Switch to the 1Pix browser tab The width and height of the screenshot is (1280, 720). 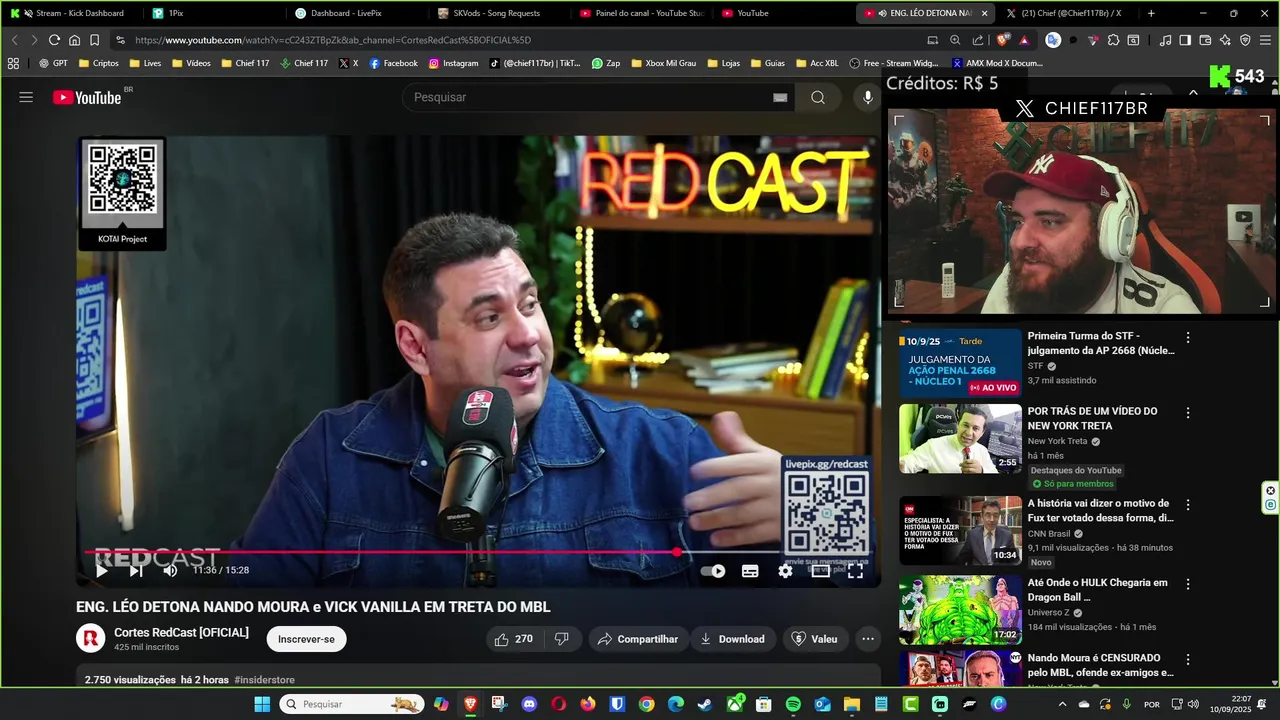214,13
